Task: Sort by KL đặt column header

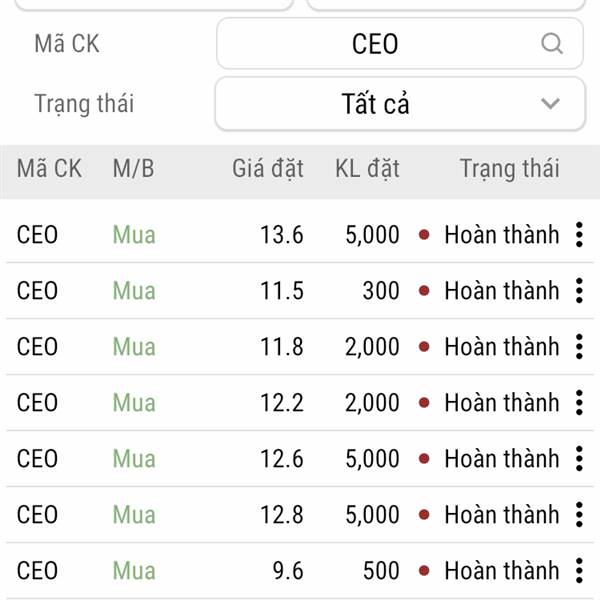Action: click(x=367, y=169)
